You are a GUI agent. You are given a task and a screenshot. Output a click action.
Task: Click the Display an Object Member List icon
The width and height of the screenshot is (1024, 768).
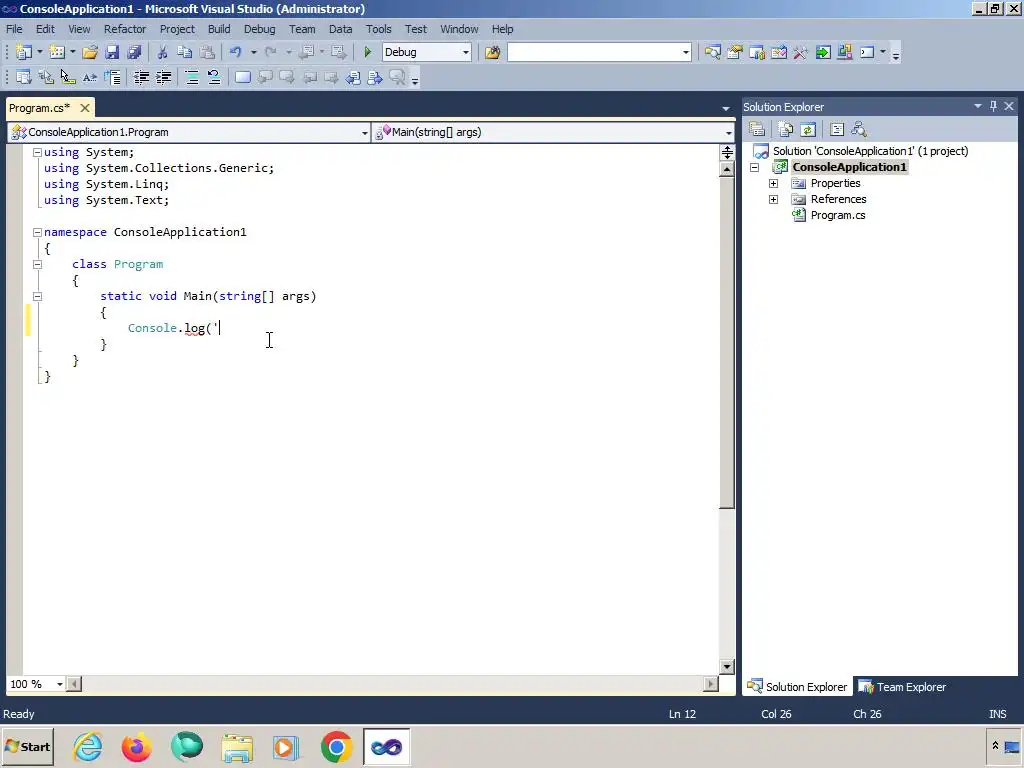pyautogui.click(x=24, y=78)
